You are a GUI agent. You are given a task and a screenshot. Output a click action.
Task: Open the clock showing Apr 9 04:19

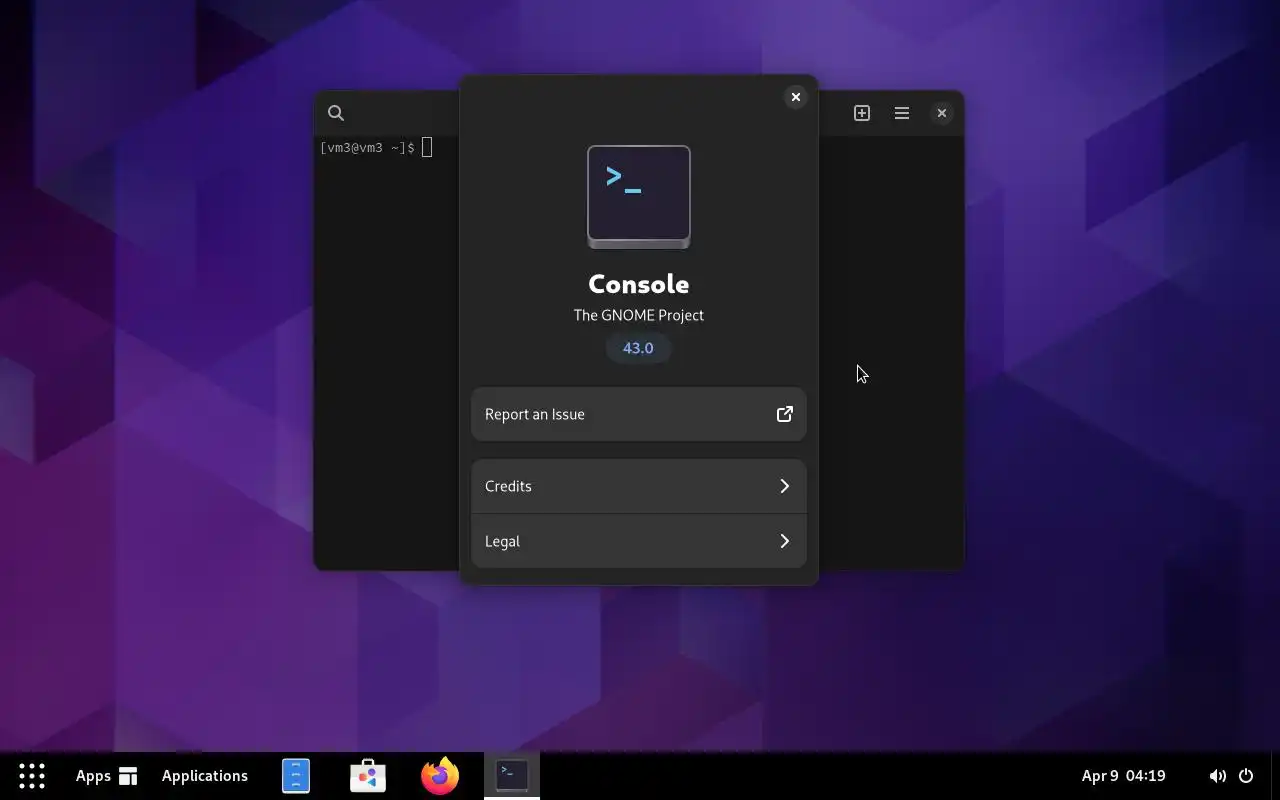tap(1124, 776)
